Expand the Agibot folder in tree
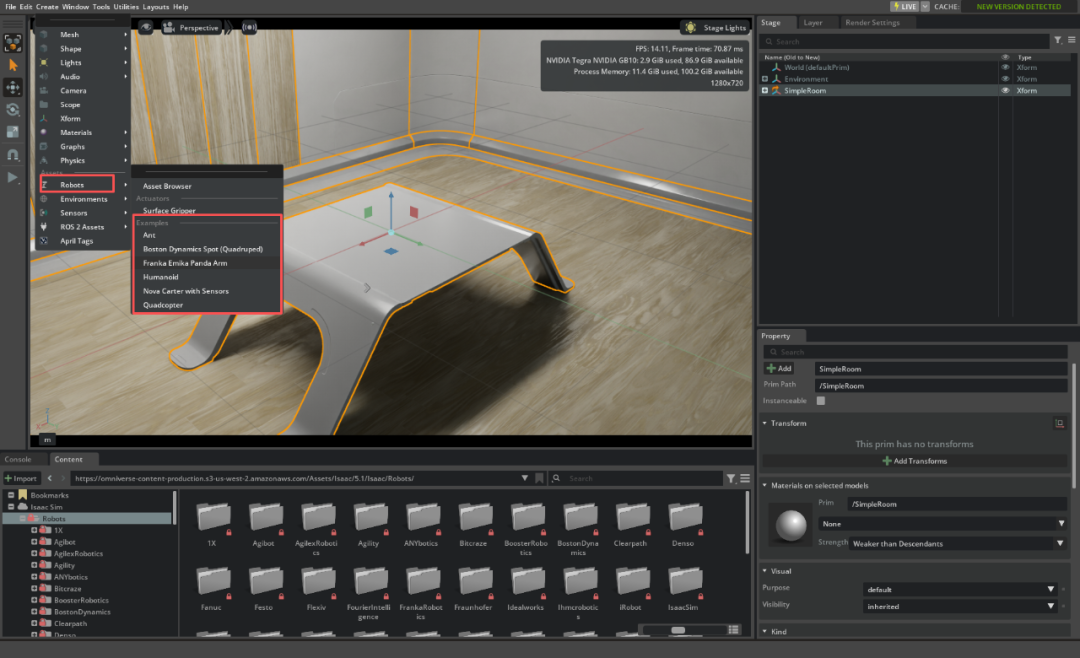 (34, 542)
